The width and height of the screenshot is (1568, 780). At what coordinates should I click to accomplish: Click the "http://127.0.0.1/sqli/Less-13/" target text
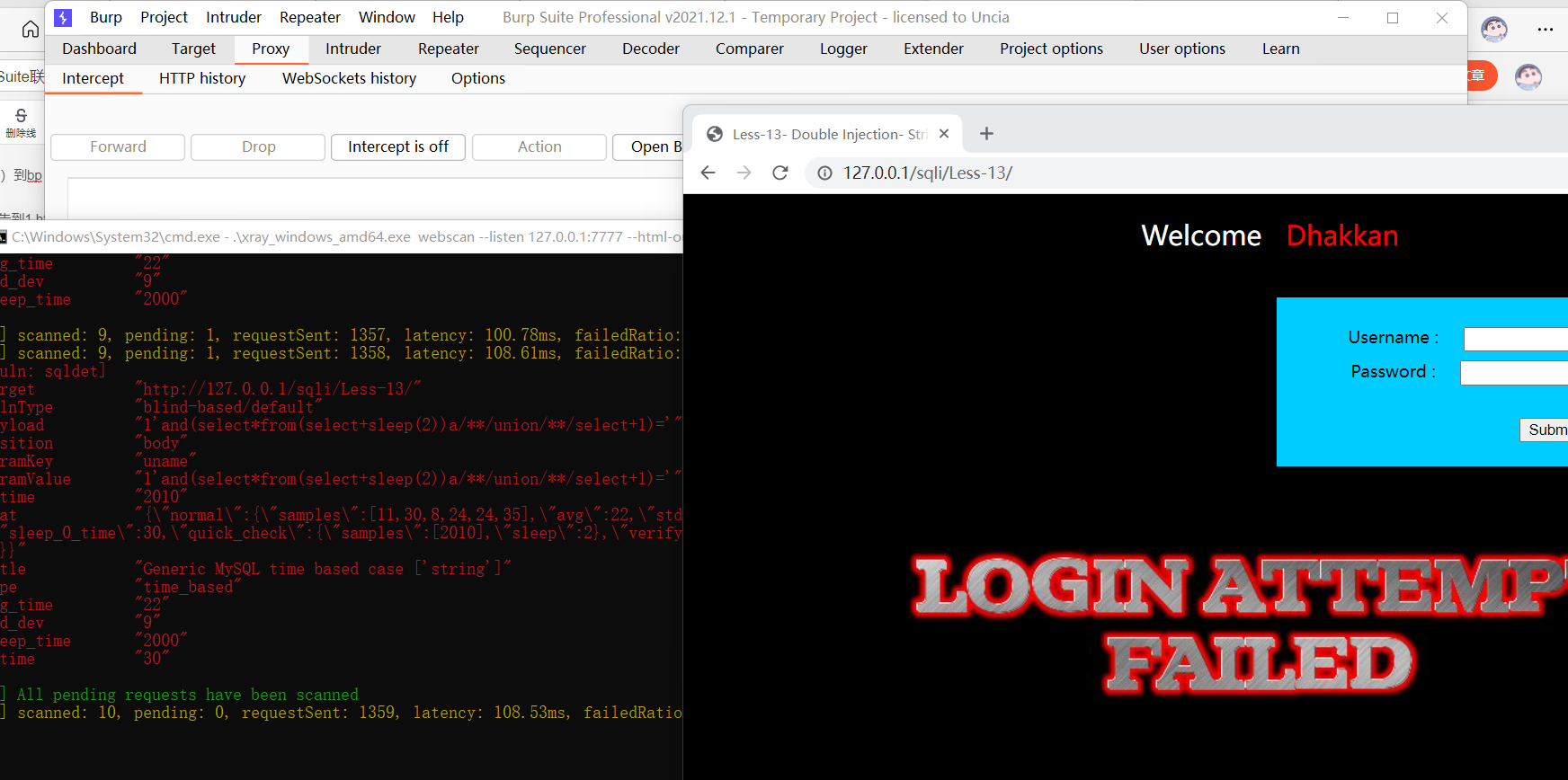278,389
